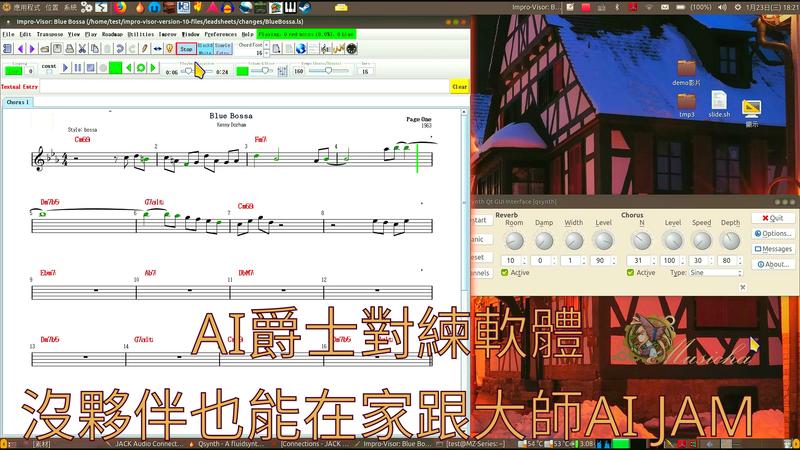The width and height of the screenshot is (800, 450).
Task: Open Qsynth About dialog
Action: [772, 264]
